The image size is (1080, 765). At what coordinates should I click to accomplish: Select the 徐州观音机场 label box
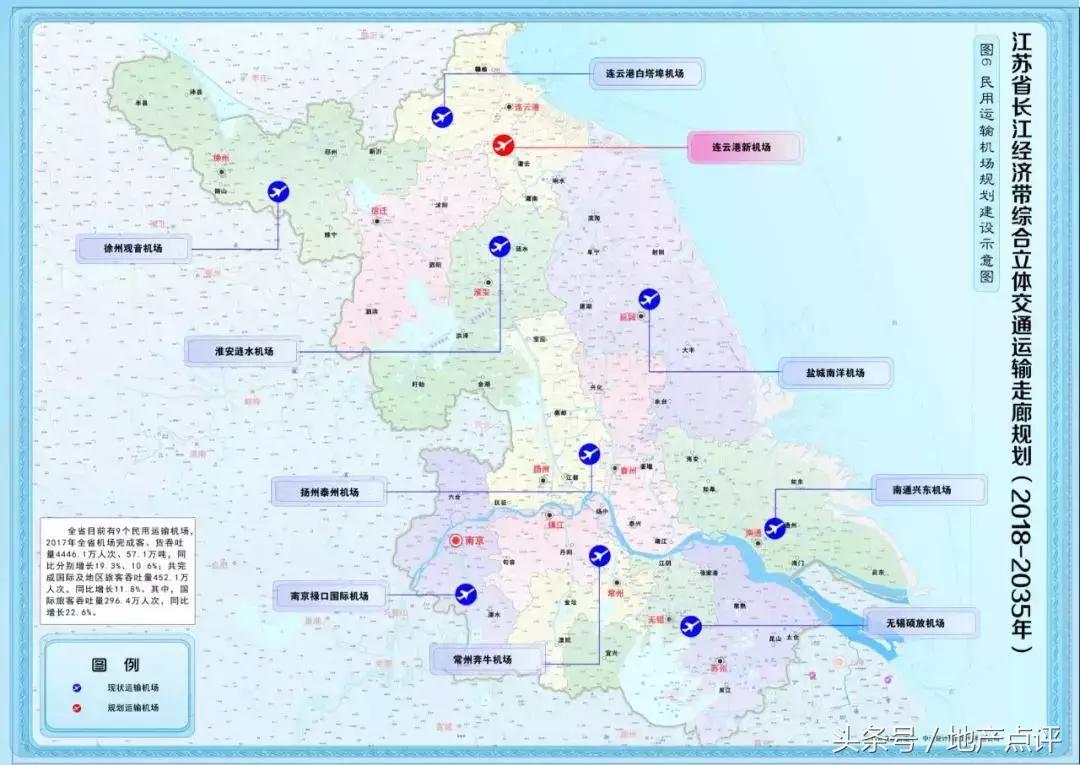click(133, 248)
